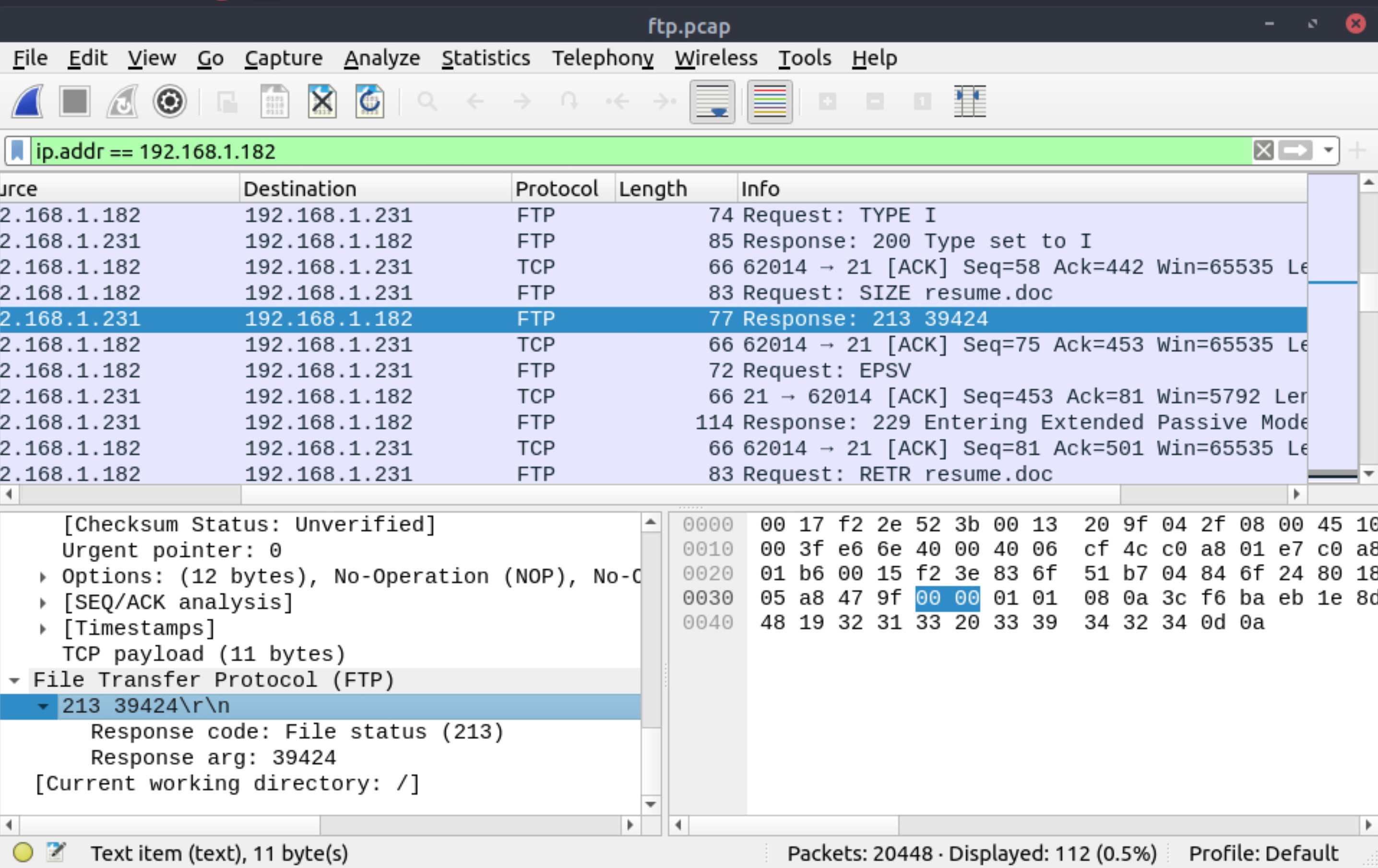1378x868 pixels.
Task: Open the Wireless menu
Action: click(715, 58)
